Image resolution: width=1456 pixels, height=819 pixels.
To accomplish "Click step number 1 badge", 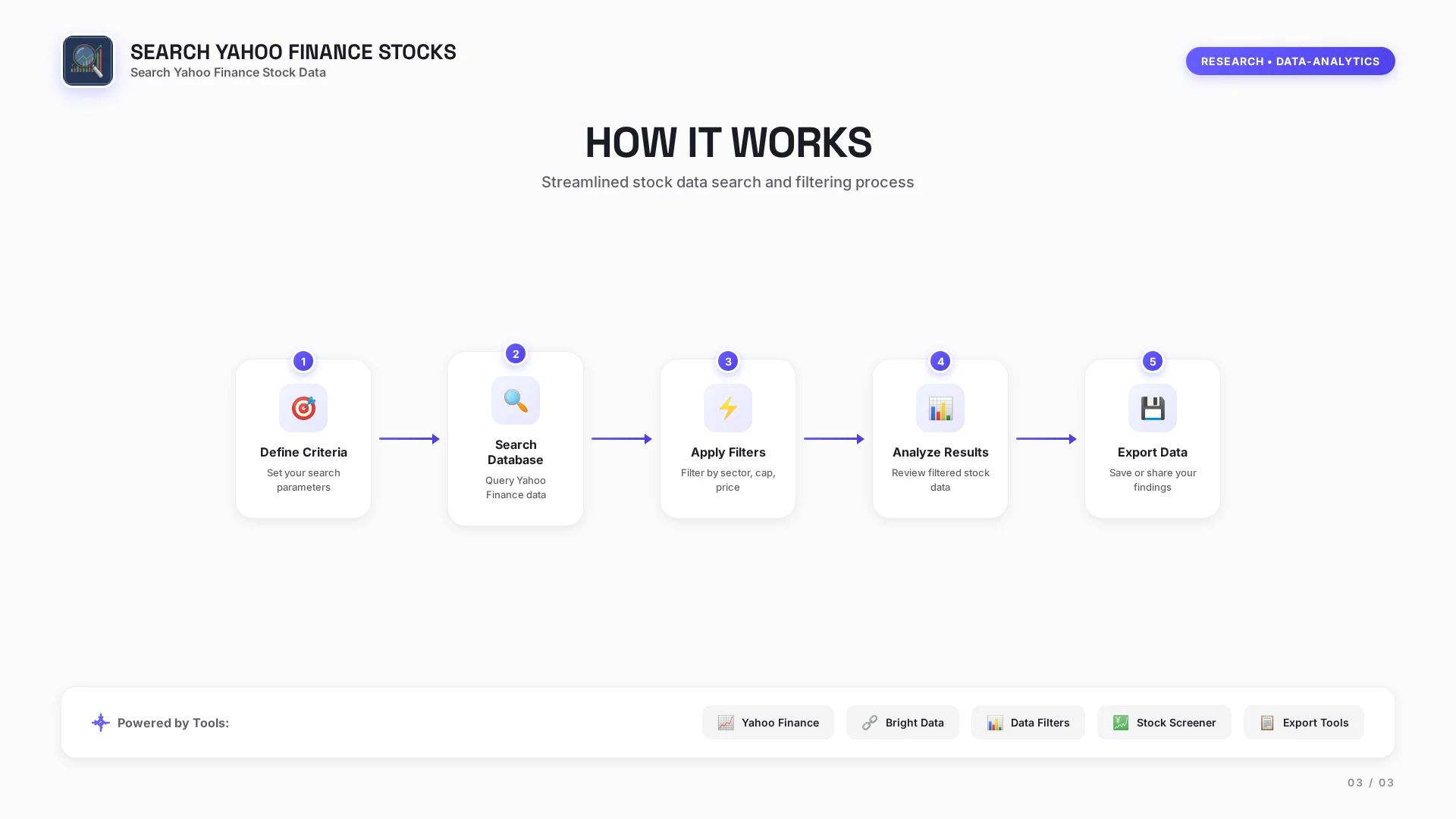I will (303, 361).
